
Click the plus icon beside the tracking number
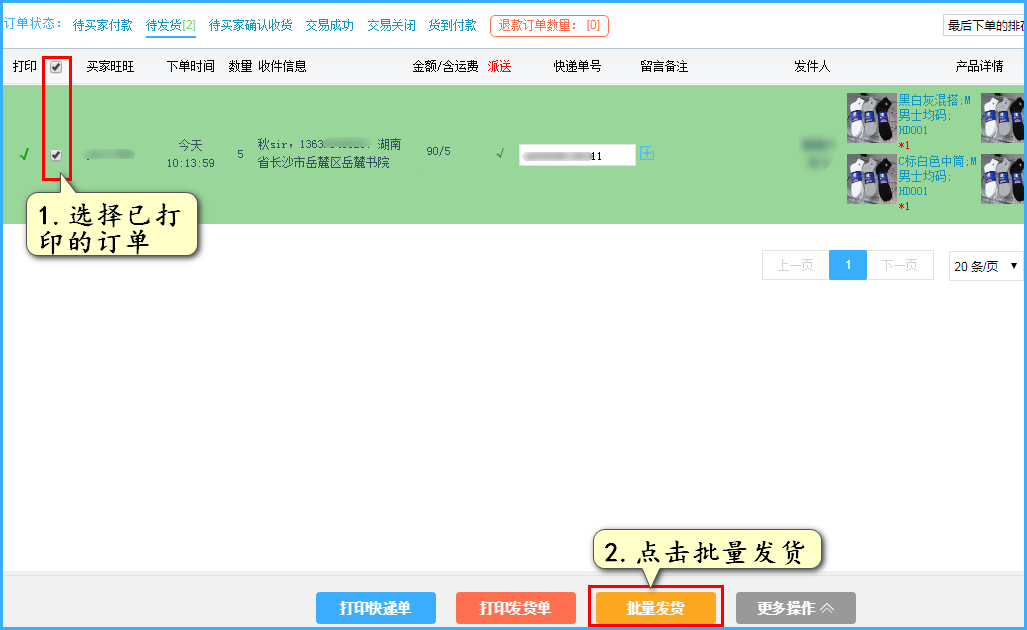[646, 153]
